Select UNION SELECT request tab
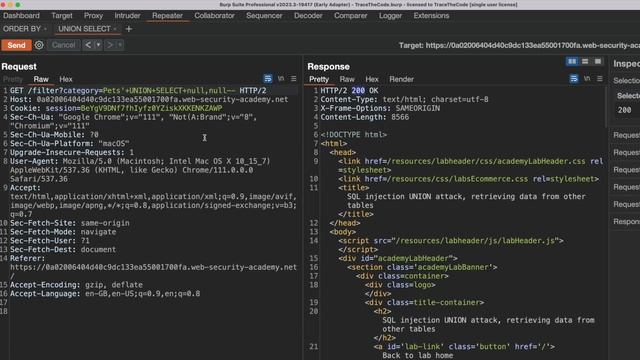The image size is (640, 360). (x=84, y=29)
